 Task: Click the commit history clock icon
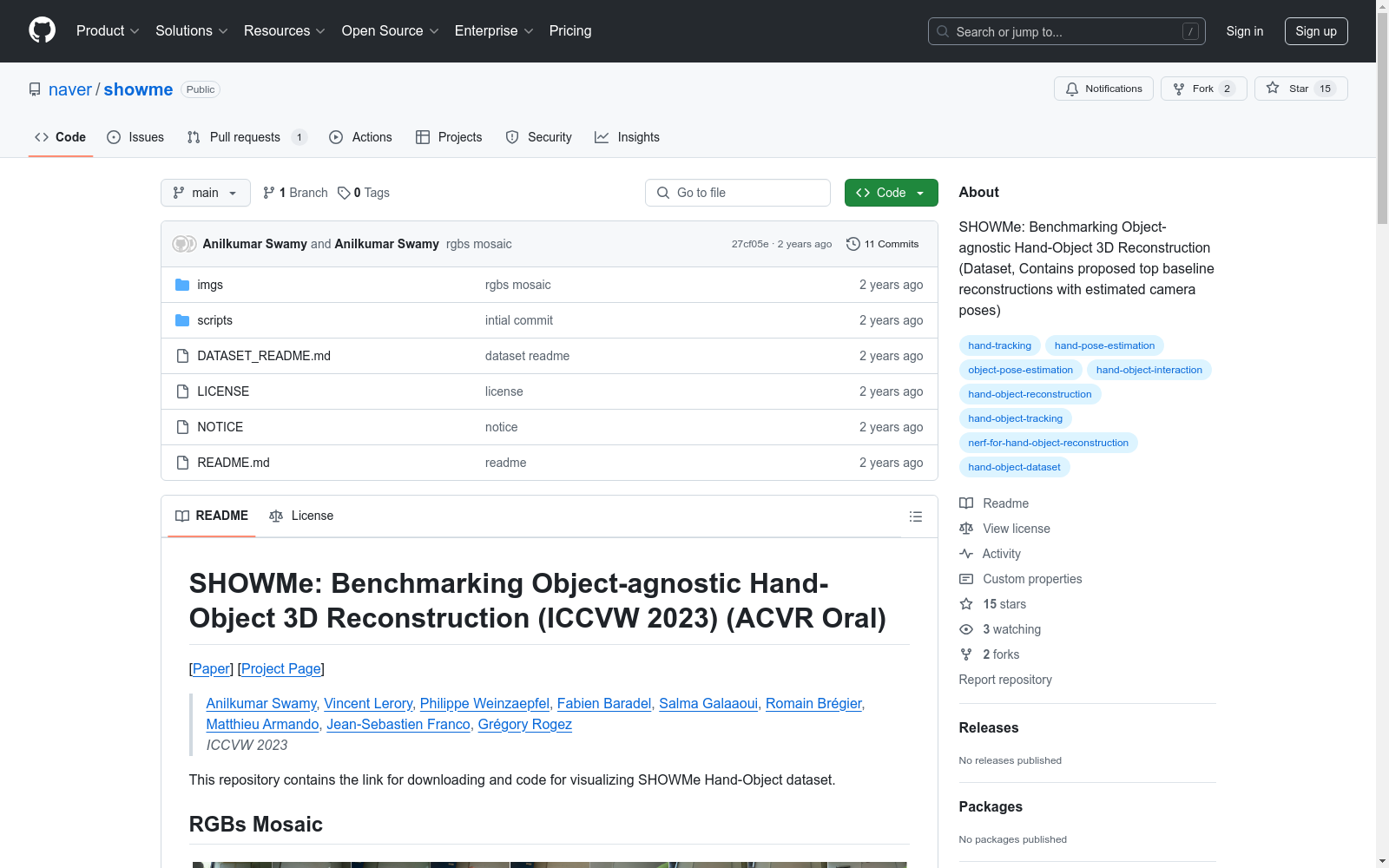click(x=853, y=244)
